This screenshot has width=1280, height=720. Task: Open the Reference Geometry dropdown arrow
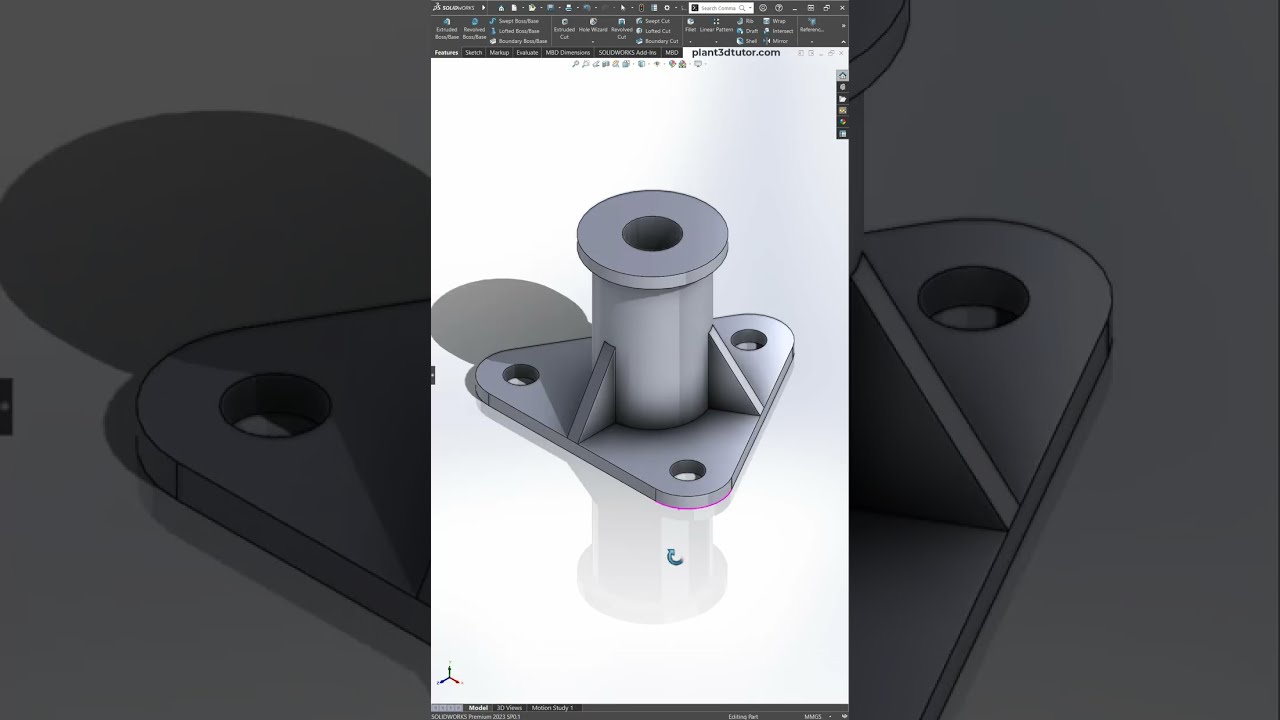(x=812, y=42)
